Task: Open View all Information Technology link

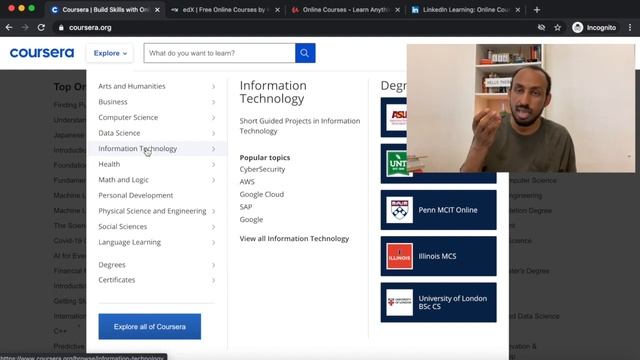Action: (x=294, y=239)
